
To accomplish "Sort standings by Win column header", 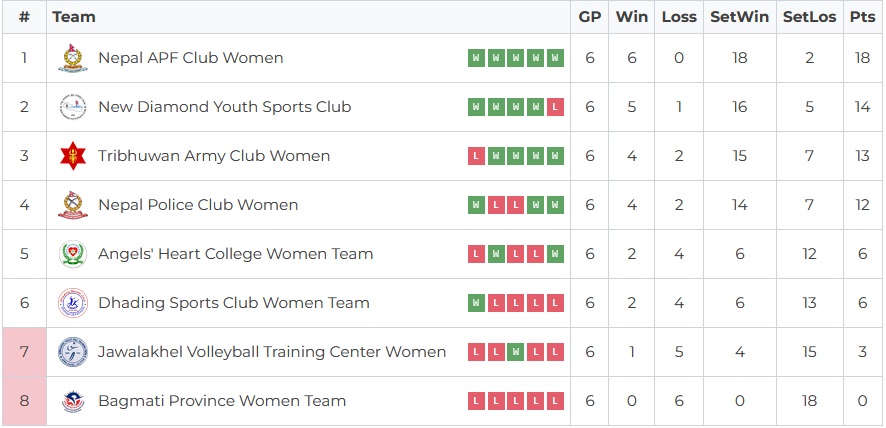I will click(x=632, y=17).
